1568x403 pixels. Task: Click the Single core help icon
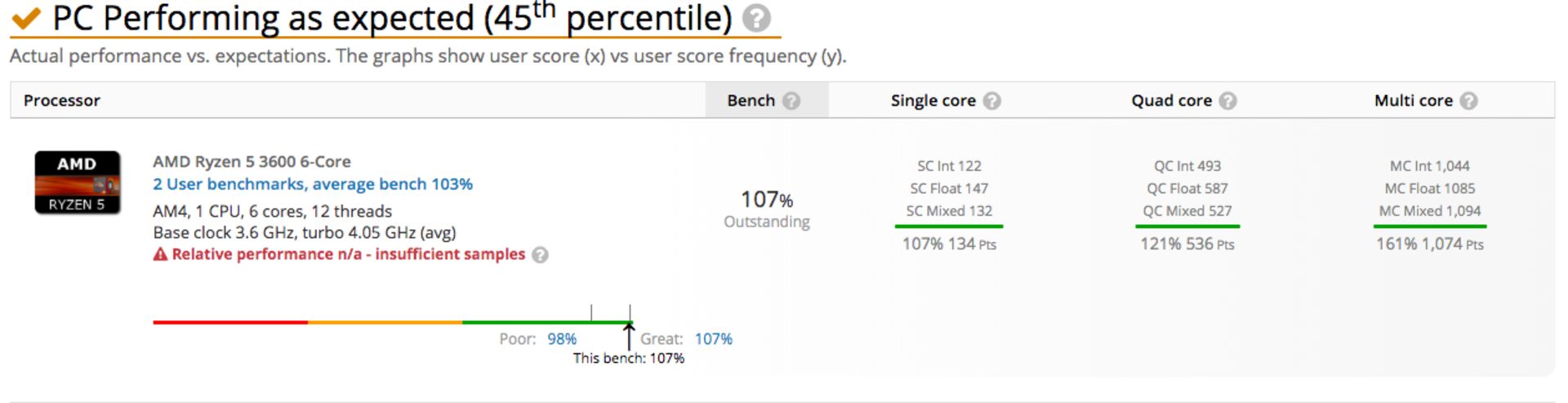(x=992, y=101)
